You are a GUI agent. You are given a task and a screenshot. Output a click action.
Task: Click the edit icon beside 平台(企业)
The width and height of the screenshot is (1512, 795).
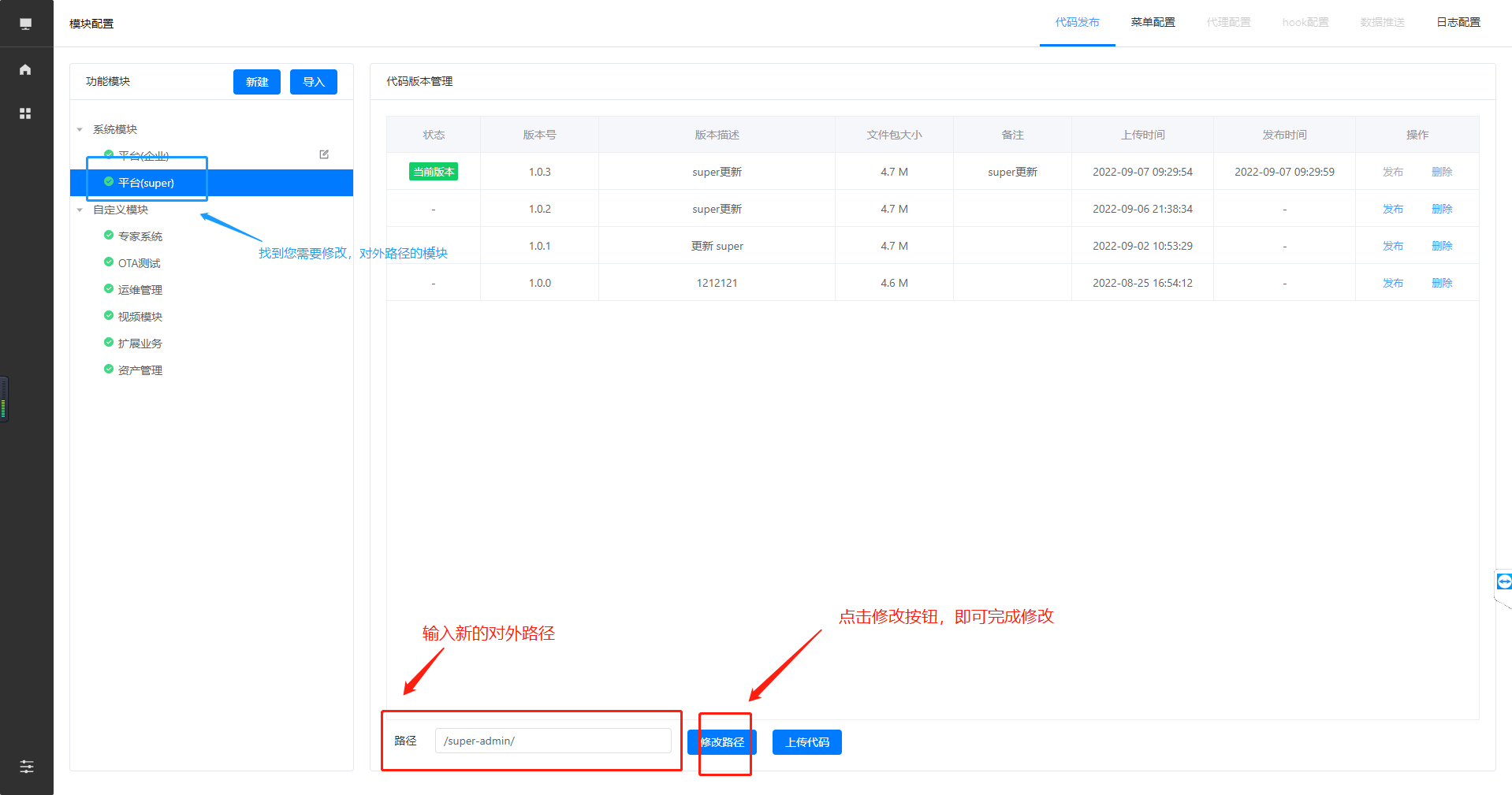324,154
